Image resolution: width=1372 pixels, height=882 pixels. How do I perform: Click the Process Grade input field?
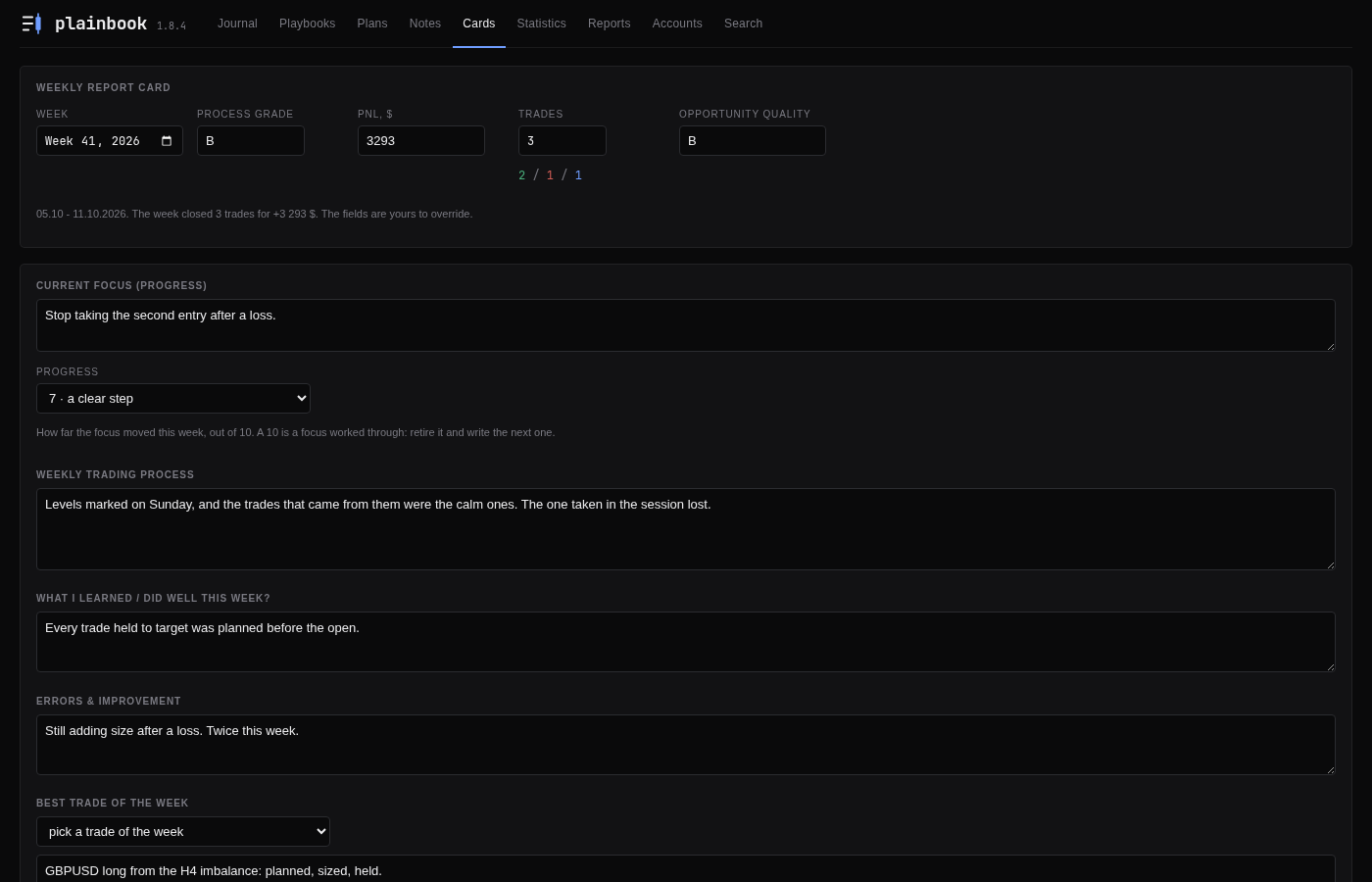coord(251,141)
